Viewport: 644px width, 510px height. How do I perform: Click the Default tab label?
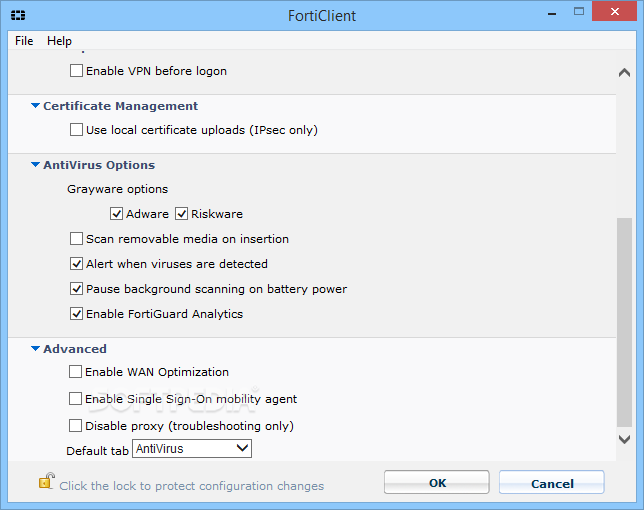pyautogui.click(x=97, y=451)
